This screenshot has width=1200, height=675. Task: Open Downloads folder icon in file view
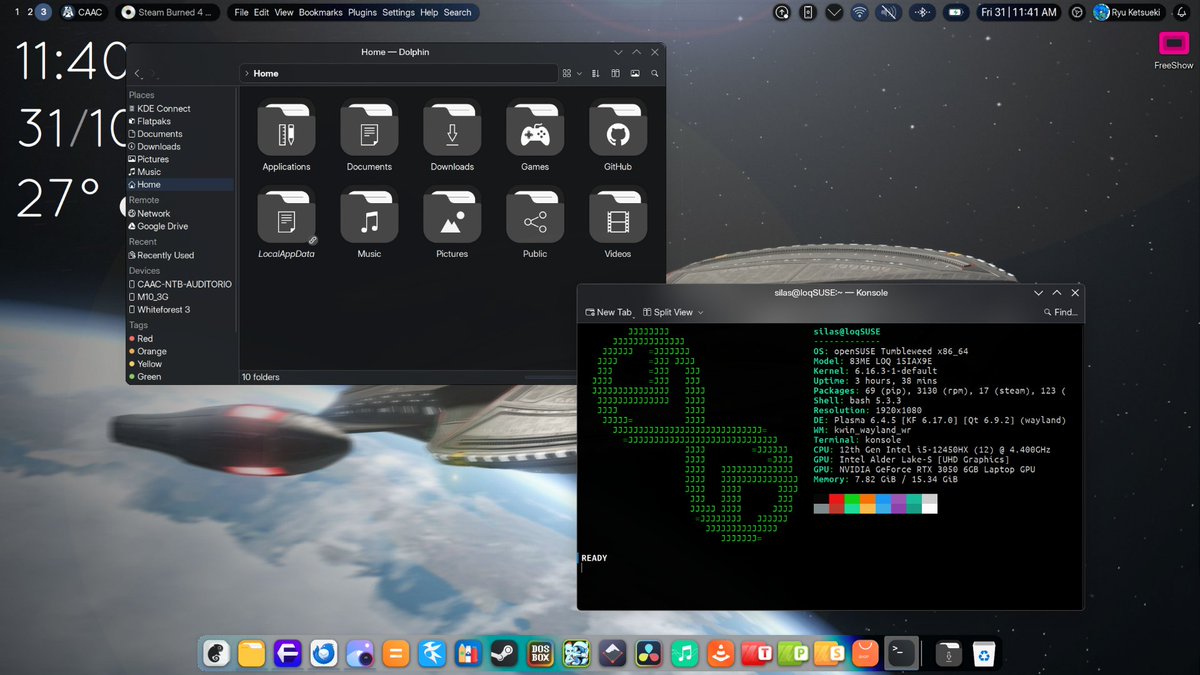(x=452, y=135)
